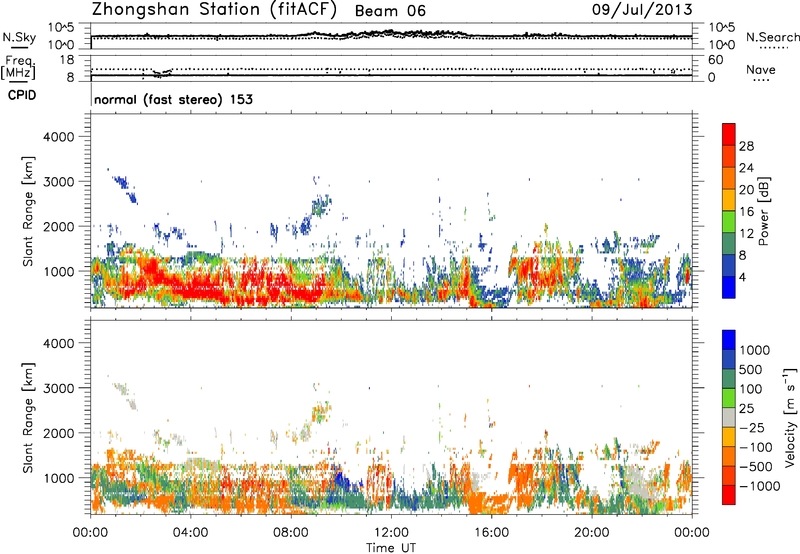This screenshot has height=554, width=800.
Task: Click the left '10^5' noise axis tick
Action: tap(62, 28)
